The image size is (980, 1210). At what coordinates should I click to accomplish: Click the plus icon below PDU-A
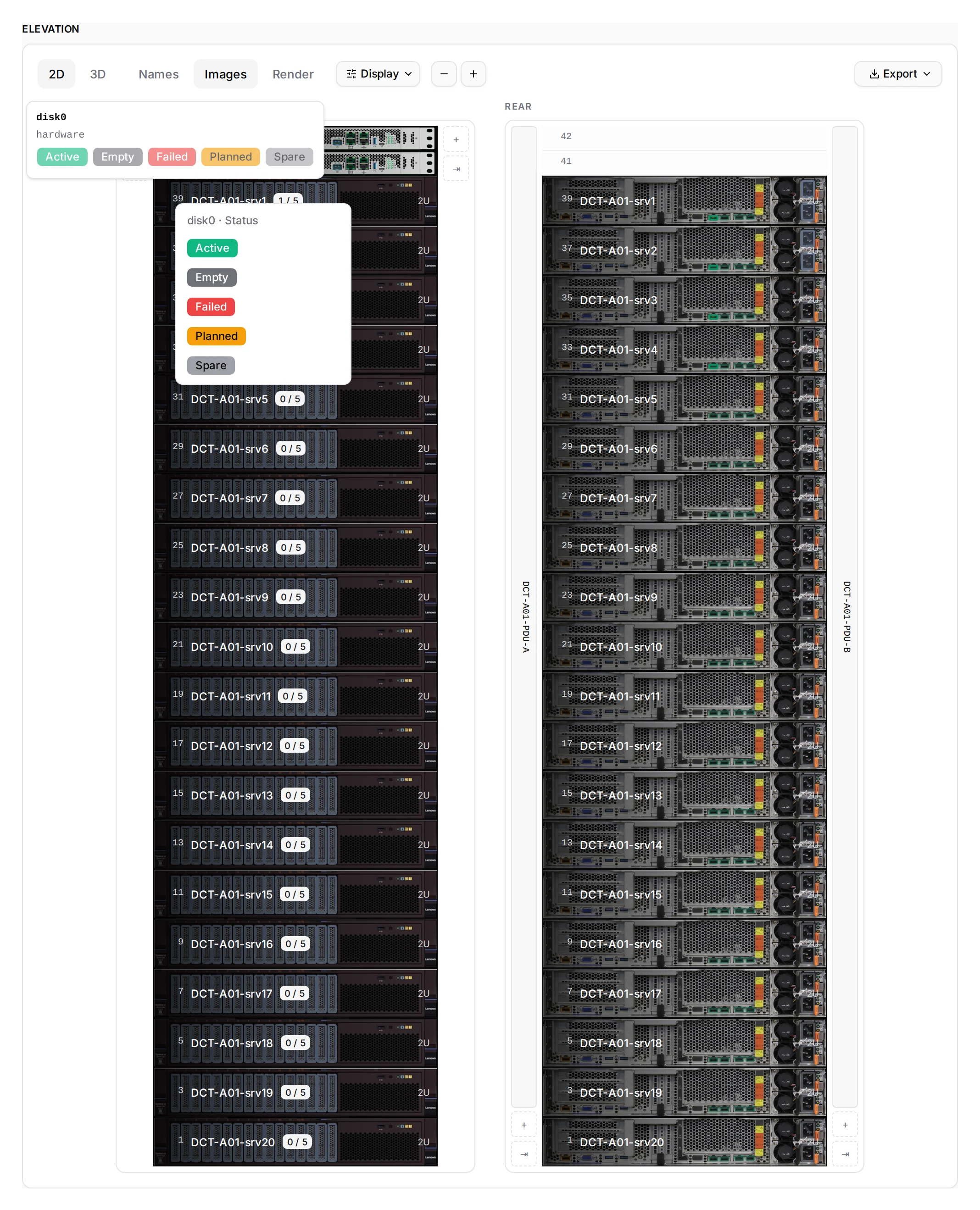pyautogui.click(x=524, y=1124)
